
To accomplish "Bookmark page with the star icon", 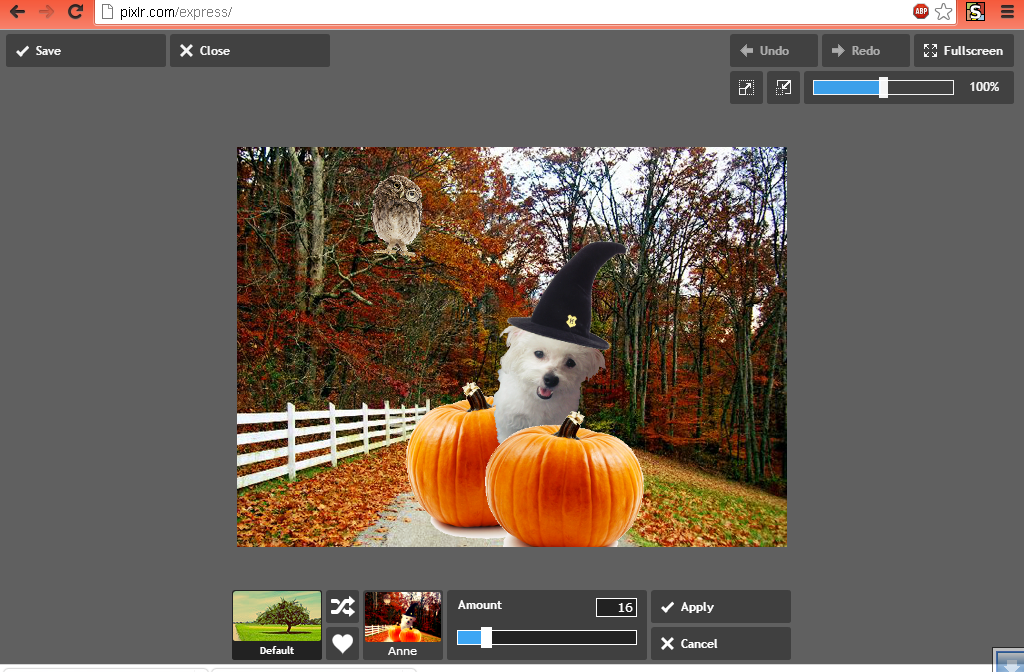I will pyautogui.click(x=943, y=11).
